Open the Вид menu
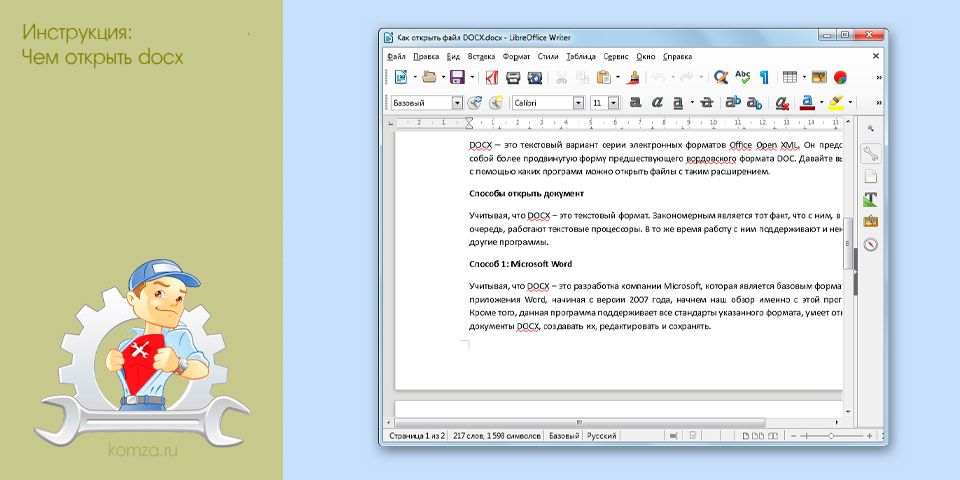This screenshot has height=480, width=960. pos(453,56)
